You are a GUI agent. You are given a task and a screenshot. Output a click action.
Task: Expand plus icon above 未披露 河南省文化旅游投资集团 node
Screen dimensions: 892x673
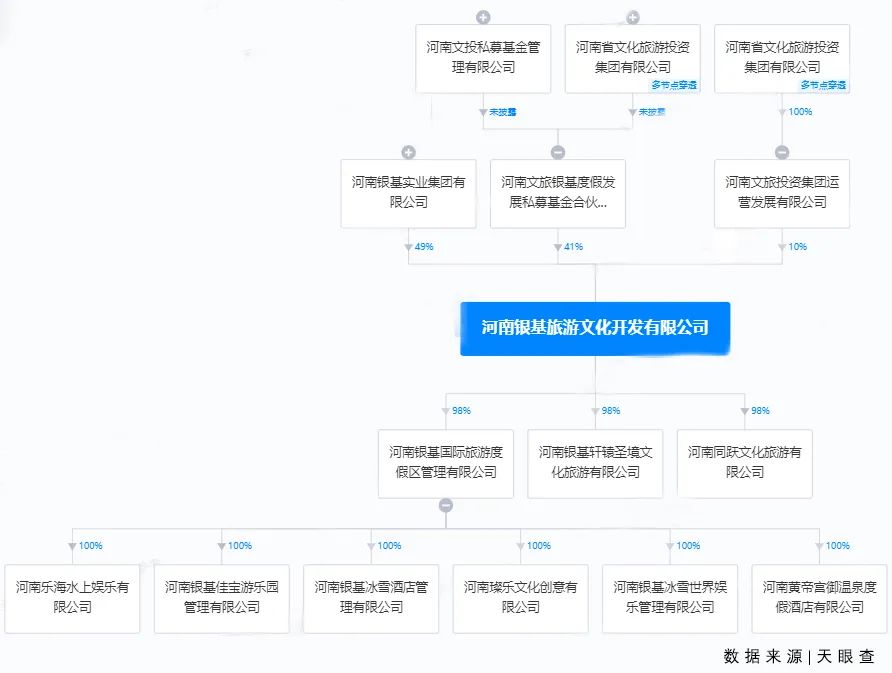pyautogui.click(x=633, y=18)
